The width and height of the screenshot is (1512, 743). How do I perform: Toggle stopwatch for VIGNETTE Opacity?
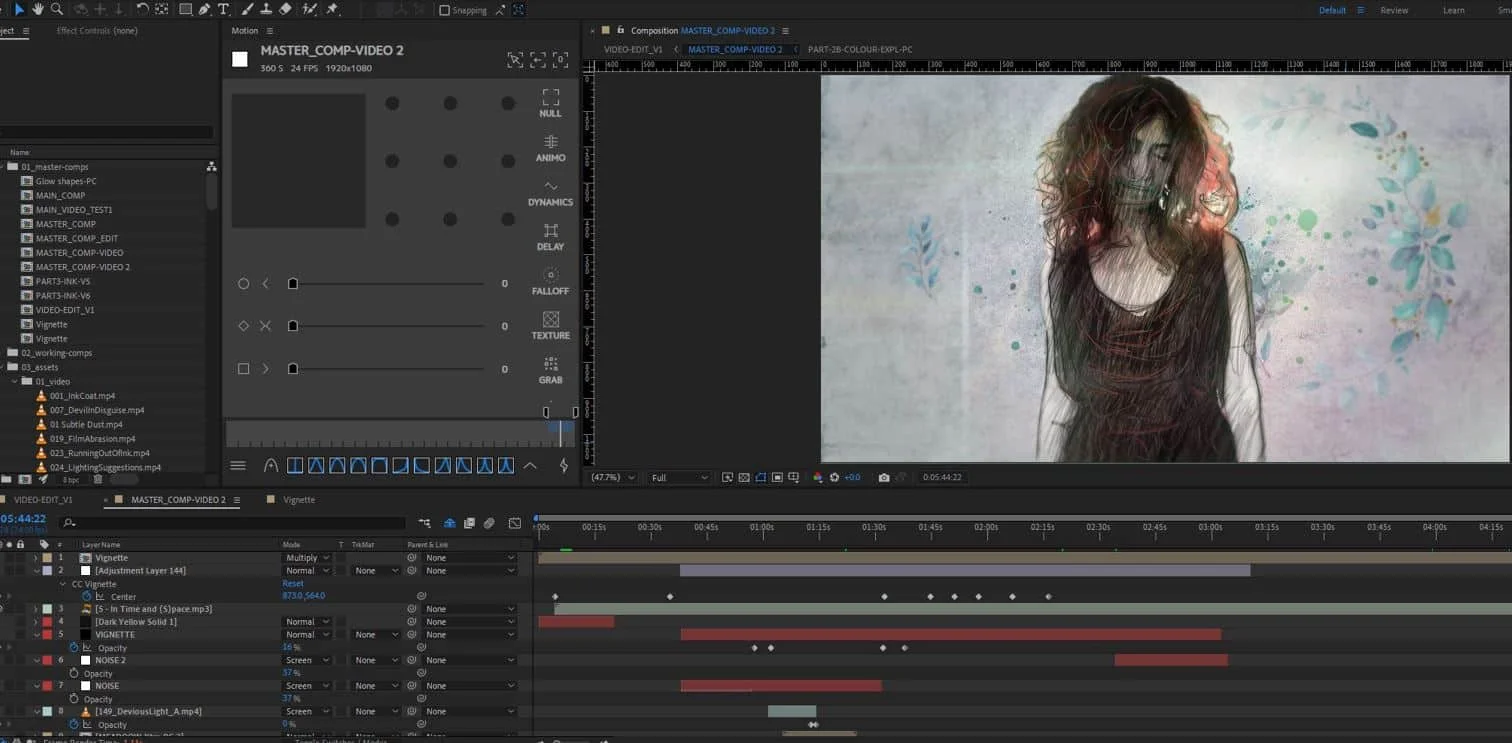click(74, 648)
